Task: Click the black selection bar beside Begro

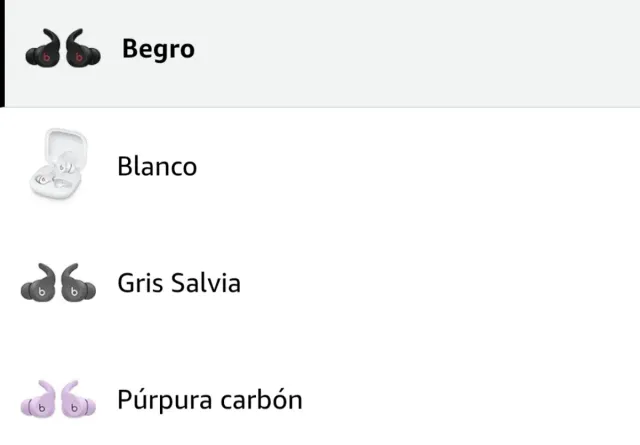Action: (2, 52)
